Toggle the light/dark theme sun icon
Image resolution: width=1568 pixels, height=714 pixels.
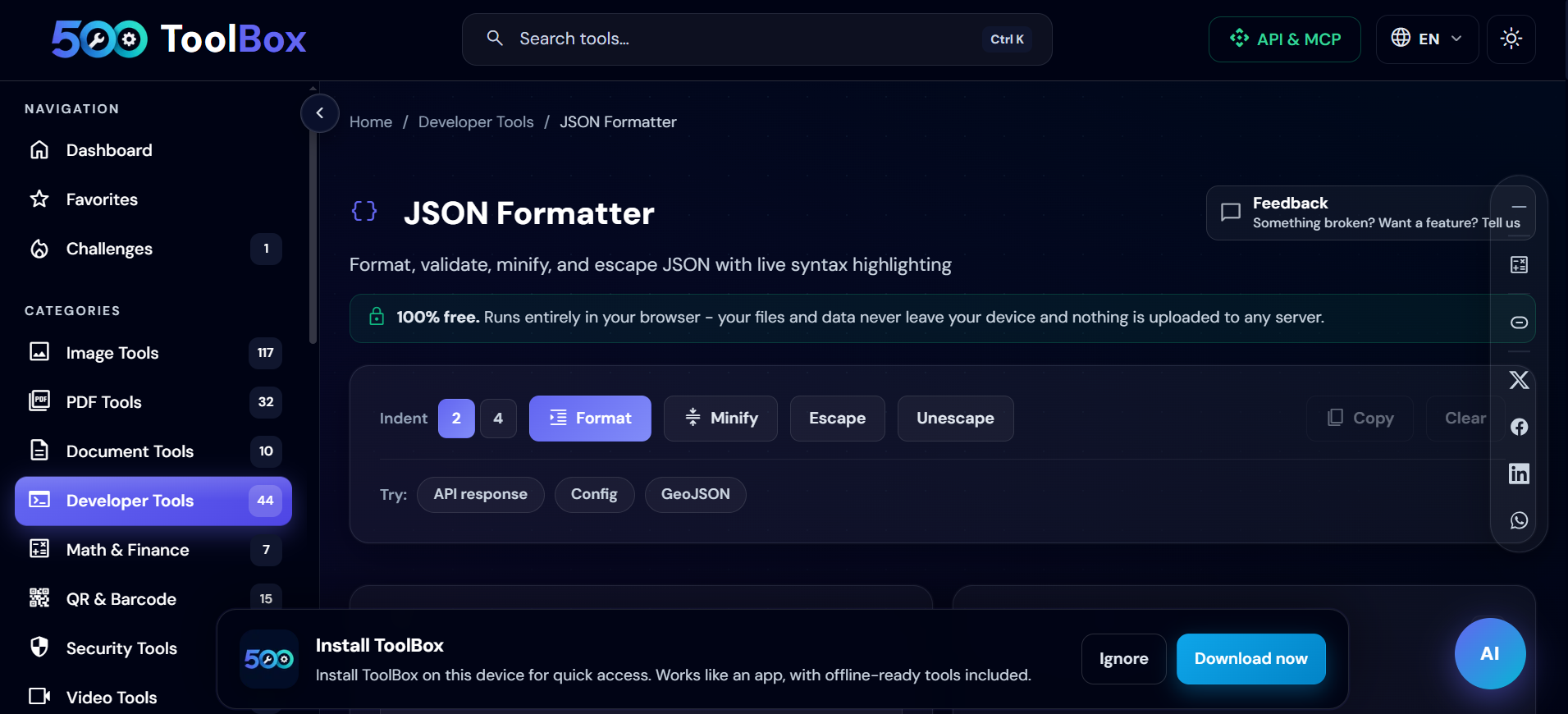tap(1511, 39)
